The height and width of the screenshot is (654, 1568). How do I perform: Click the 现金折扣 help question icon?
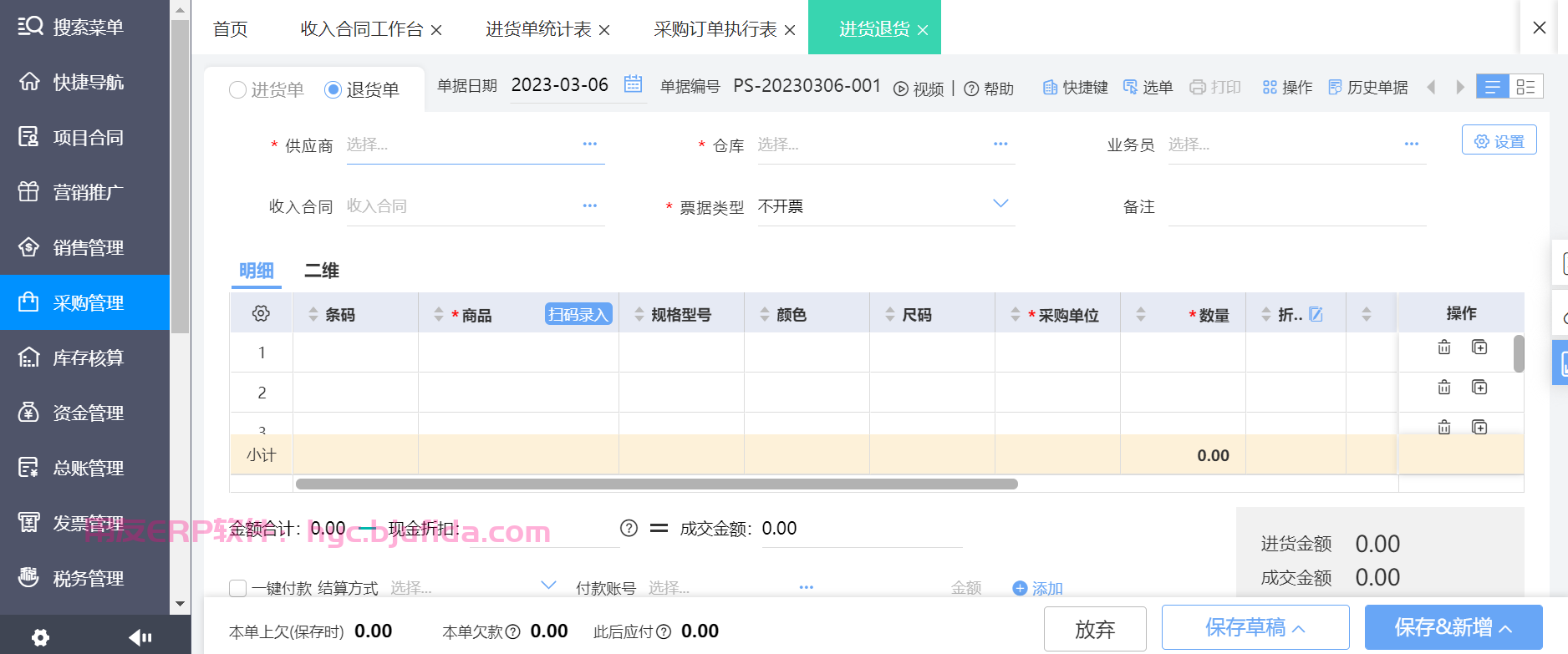629,528
